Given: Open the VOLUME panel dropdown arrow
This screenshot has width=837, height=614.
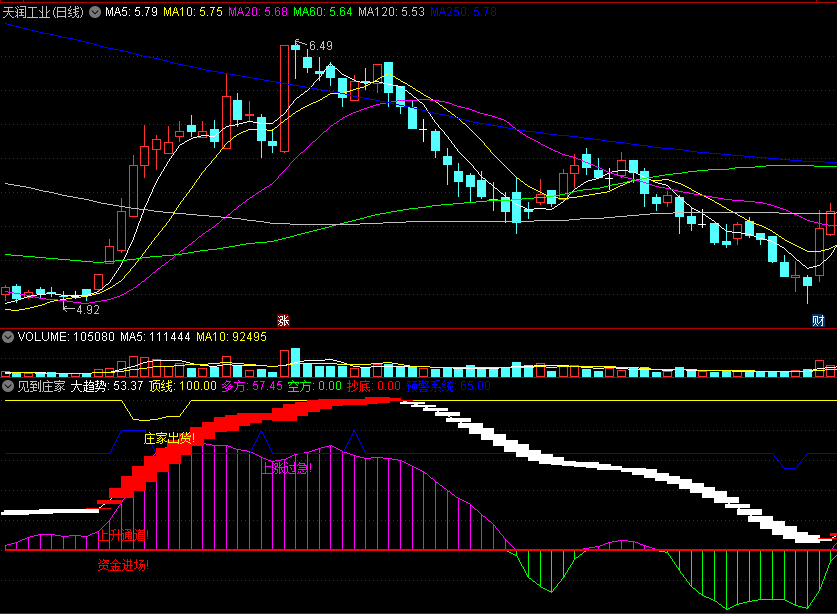Looking at the screenshot, I should (8, 337).
